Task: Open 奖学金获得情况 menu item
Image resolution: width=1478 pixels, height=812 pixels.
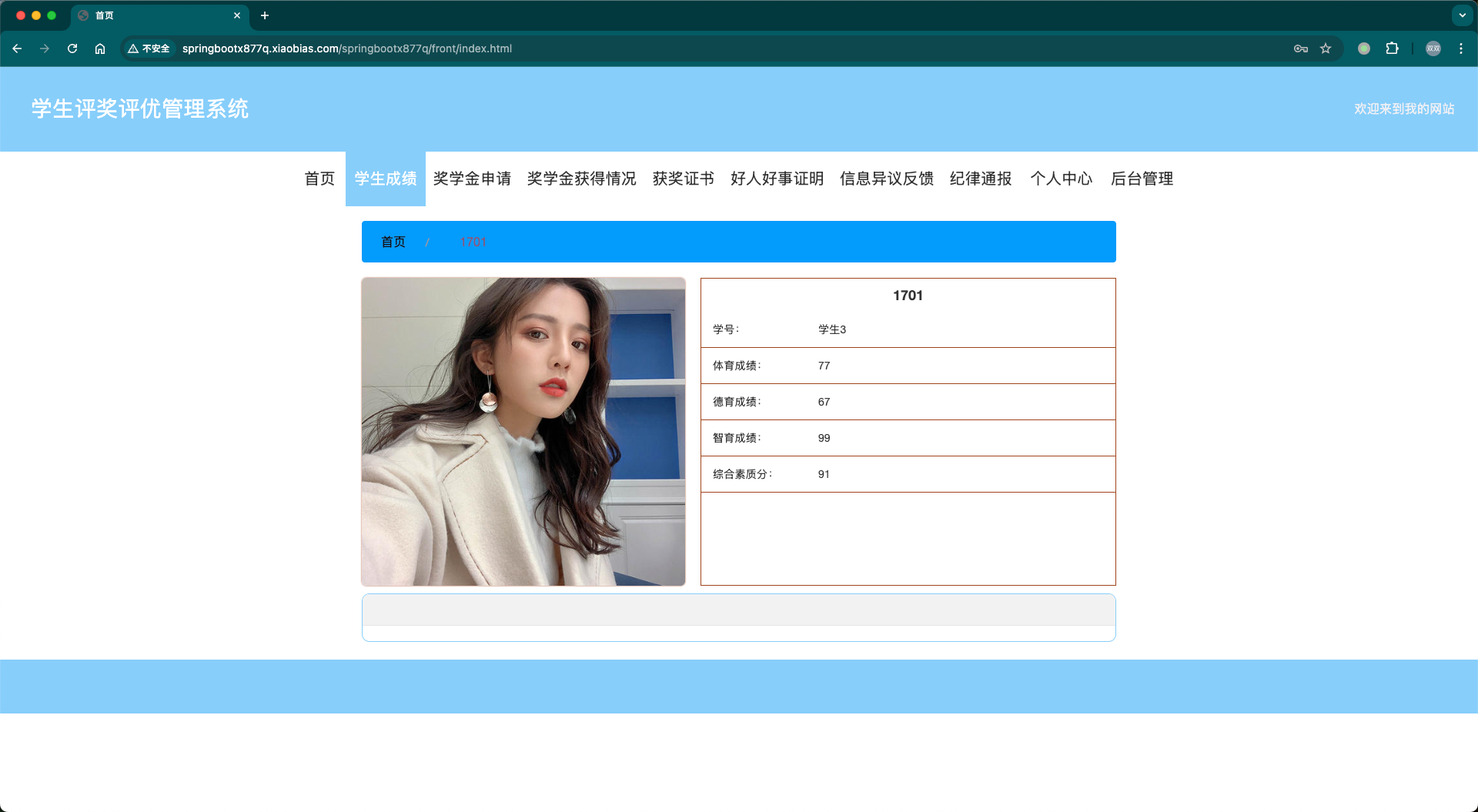Action: 581,179
